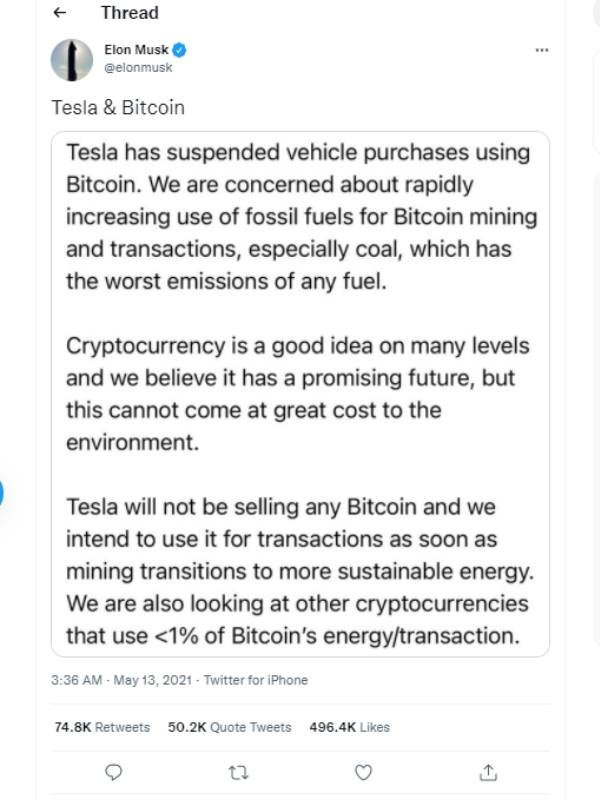Retweet using the arrows icon
Image resolution: width=600 pixels, height=800 pixels.
[x=238, y=771]
